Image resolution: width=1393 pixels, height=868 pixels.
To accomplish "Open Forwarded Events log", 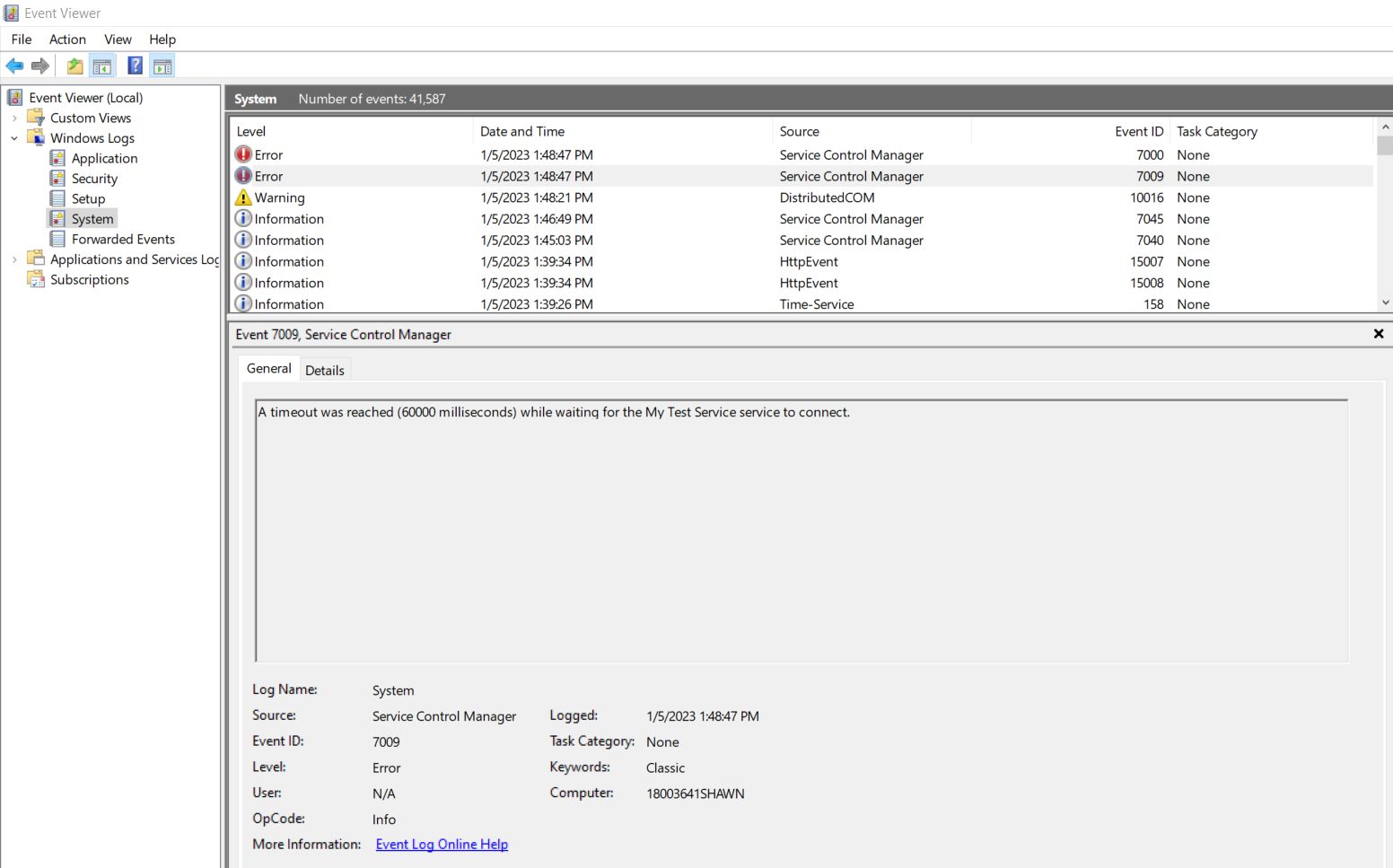I will 123,240.
